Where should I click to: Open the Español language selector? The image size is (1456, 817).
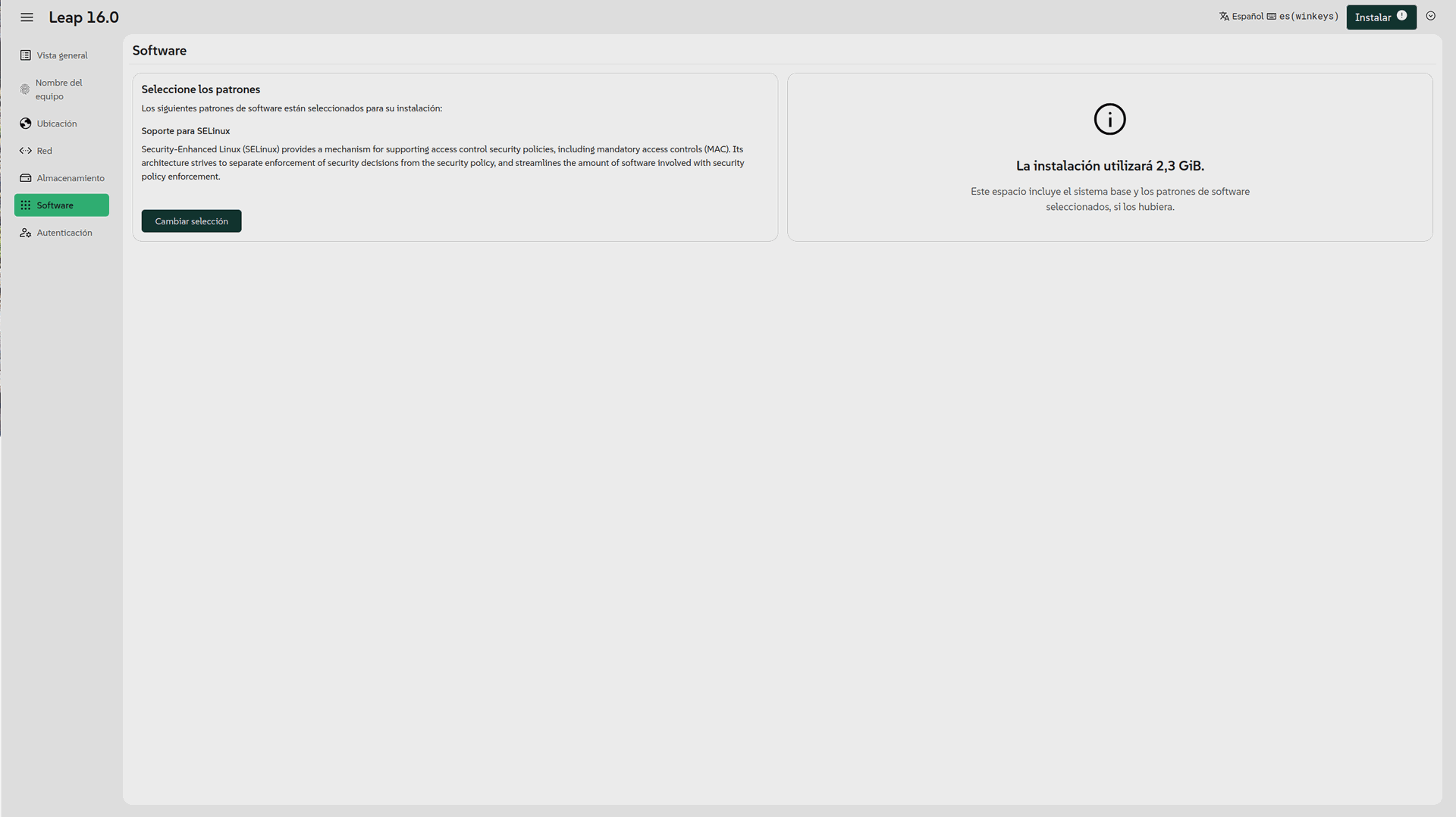[x=1247, y=17]
